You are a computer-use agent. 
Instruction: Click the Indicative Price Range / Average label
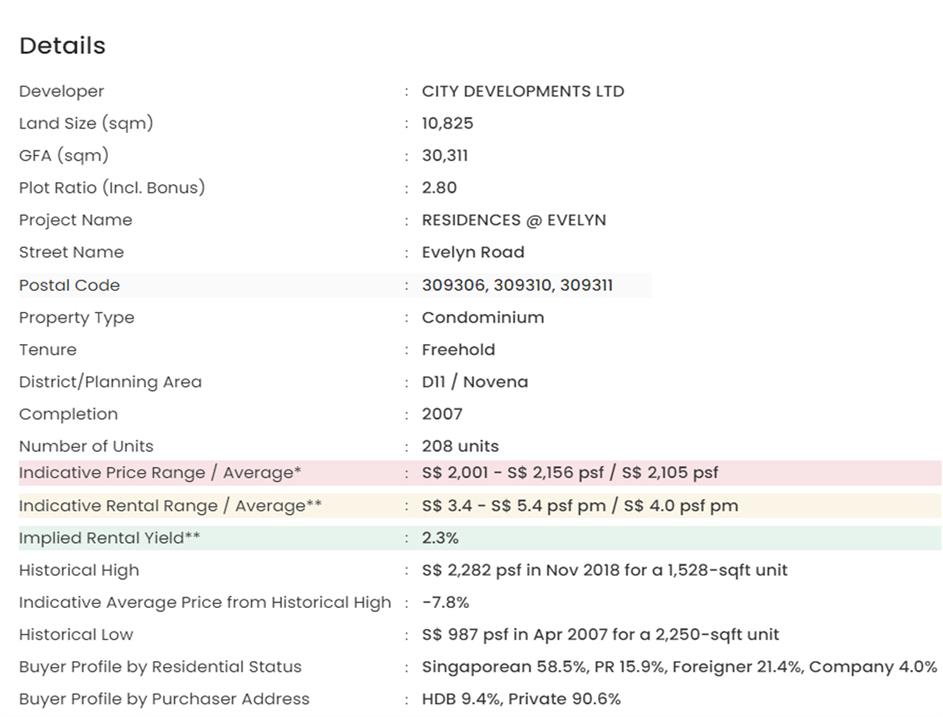[160, 473]
